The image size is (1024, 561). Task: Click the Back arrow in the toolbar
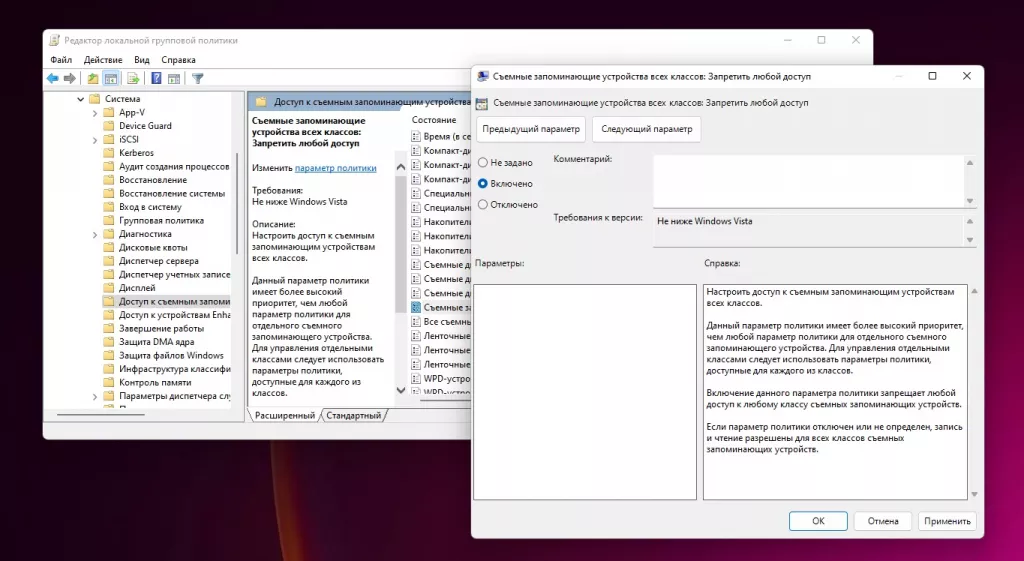(x=53, y=78)
